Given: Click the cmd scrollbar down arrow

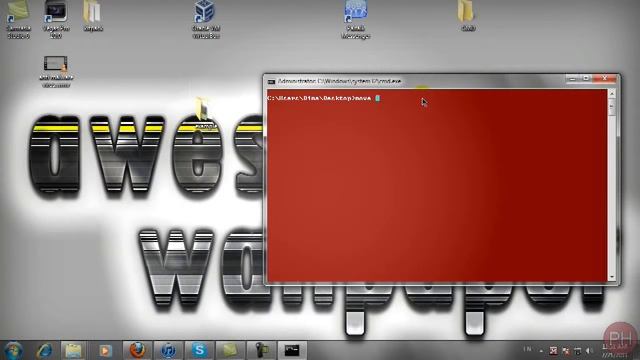Looking at the screenshot, I should click(612, 277).
